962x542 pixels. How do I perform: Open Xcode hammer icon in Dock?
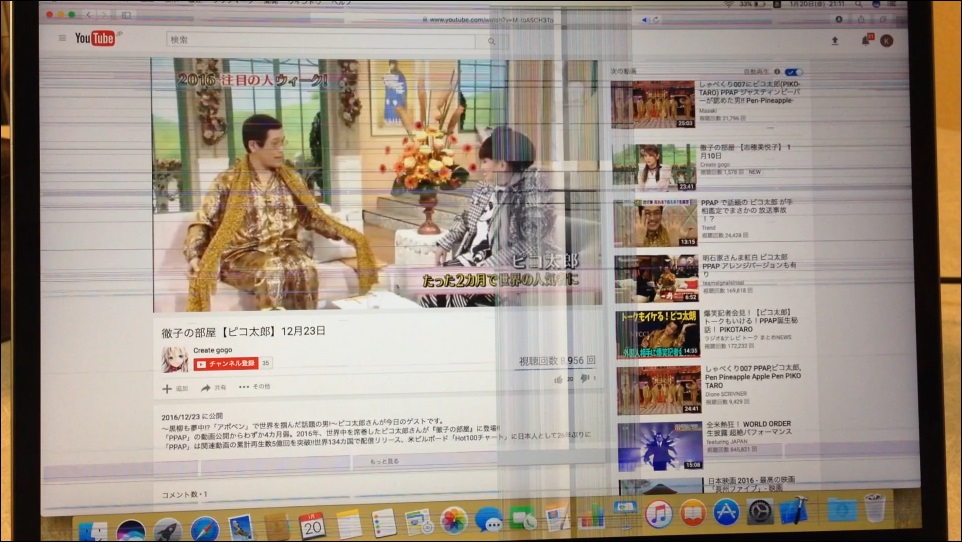(794, 511)
